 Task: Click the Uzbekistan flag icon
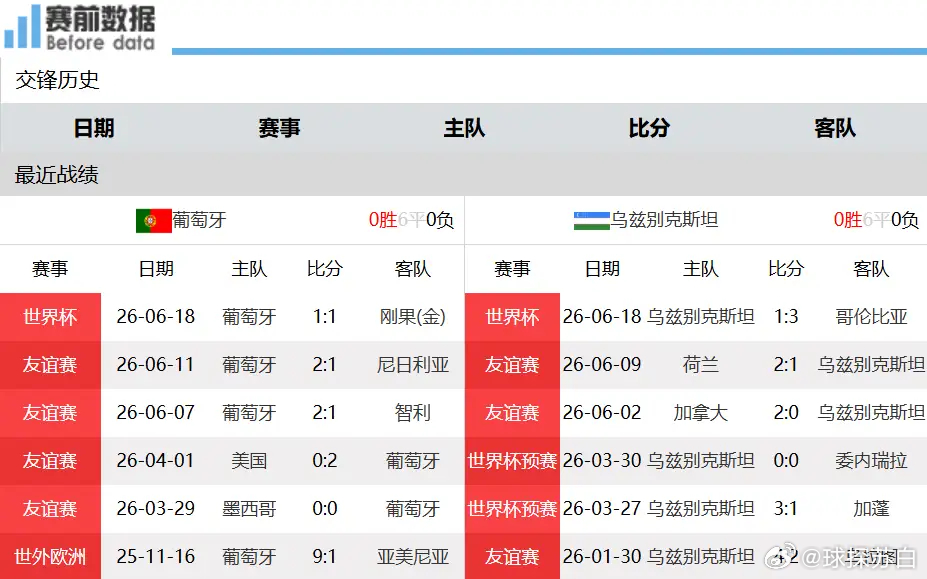[x=592, y=221]
